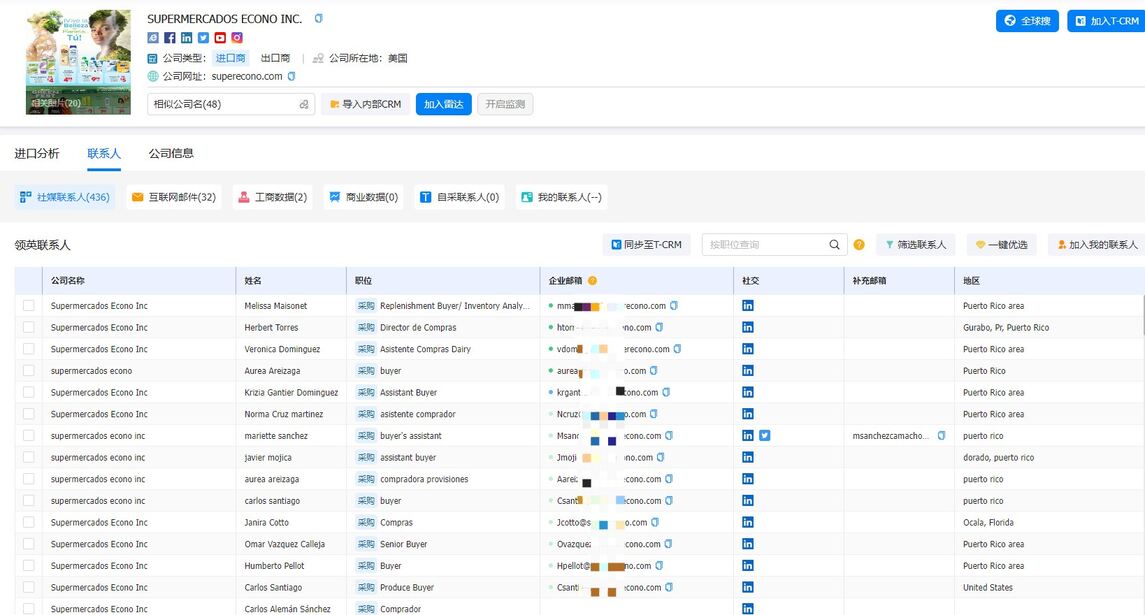This screenshot has width=1145, height=615.
Task: Select 自采联系人(0) sub-tab
Action: tap(459, 197)
